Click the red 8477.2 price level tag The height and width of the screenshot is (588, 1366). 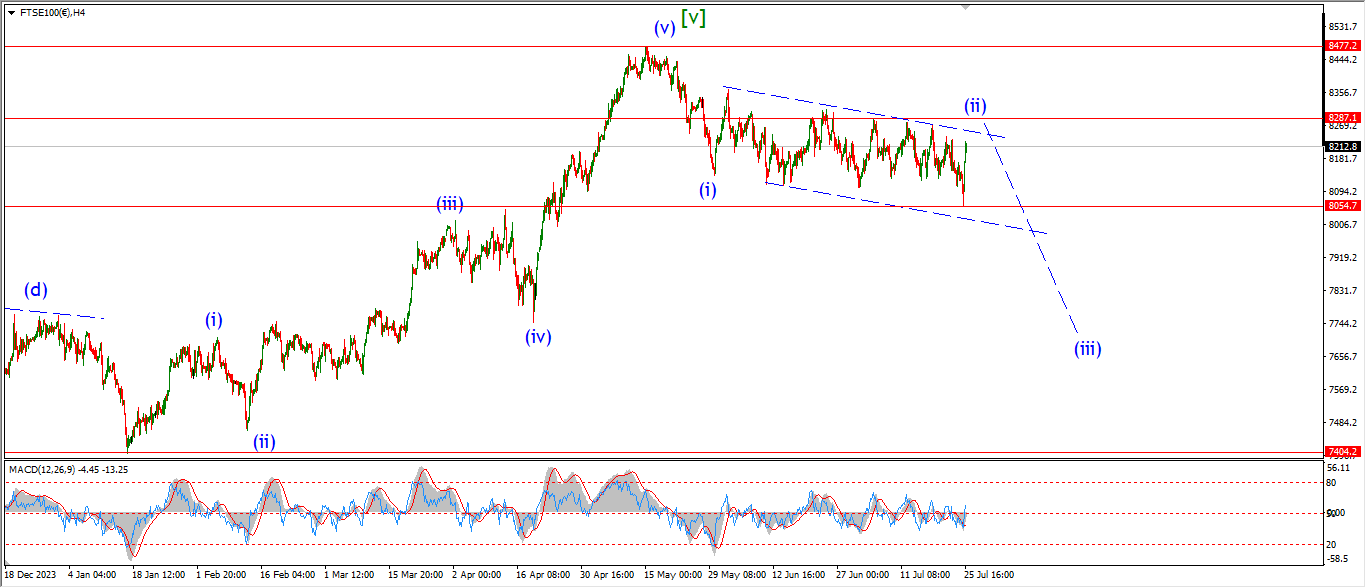[1343, 46]
